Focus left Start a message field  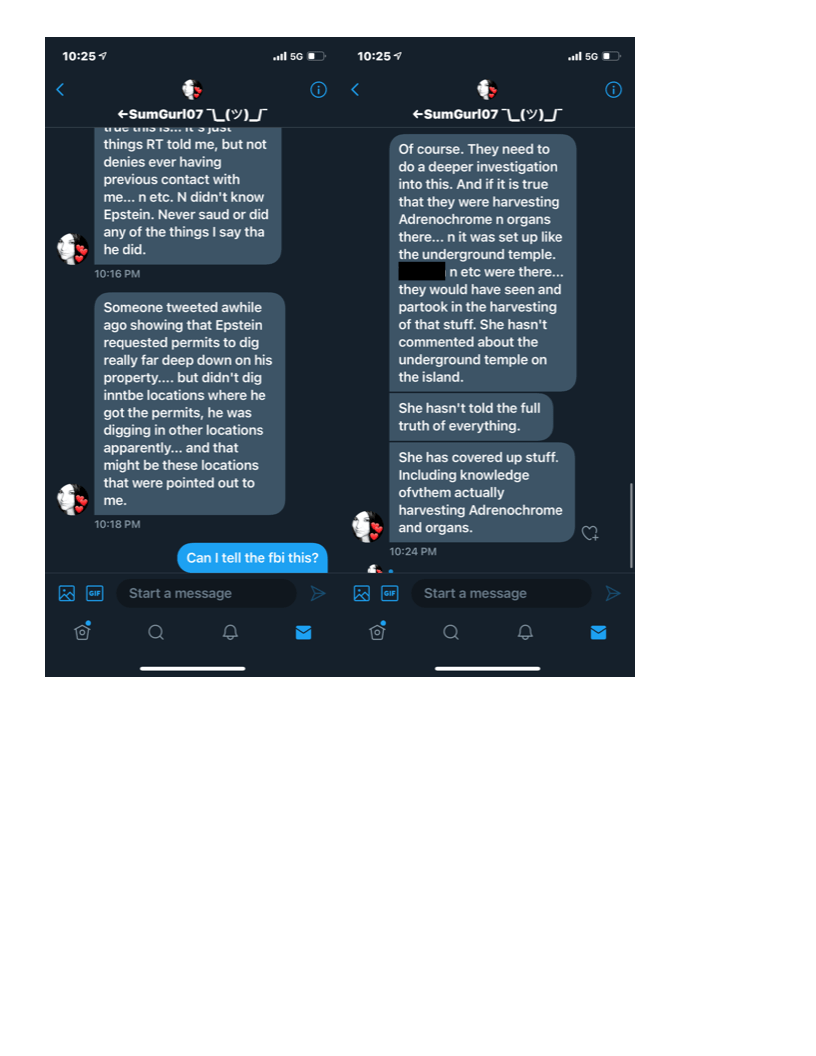click(207, 593)
